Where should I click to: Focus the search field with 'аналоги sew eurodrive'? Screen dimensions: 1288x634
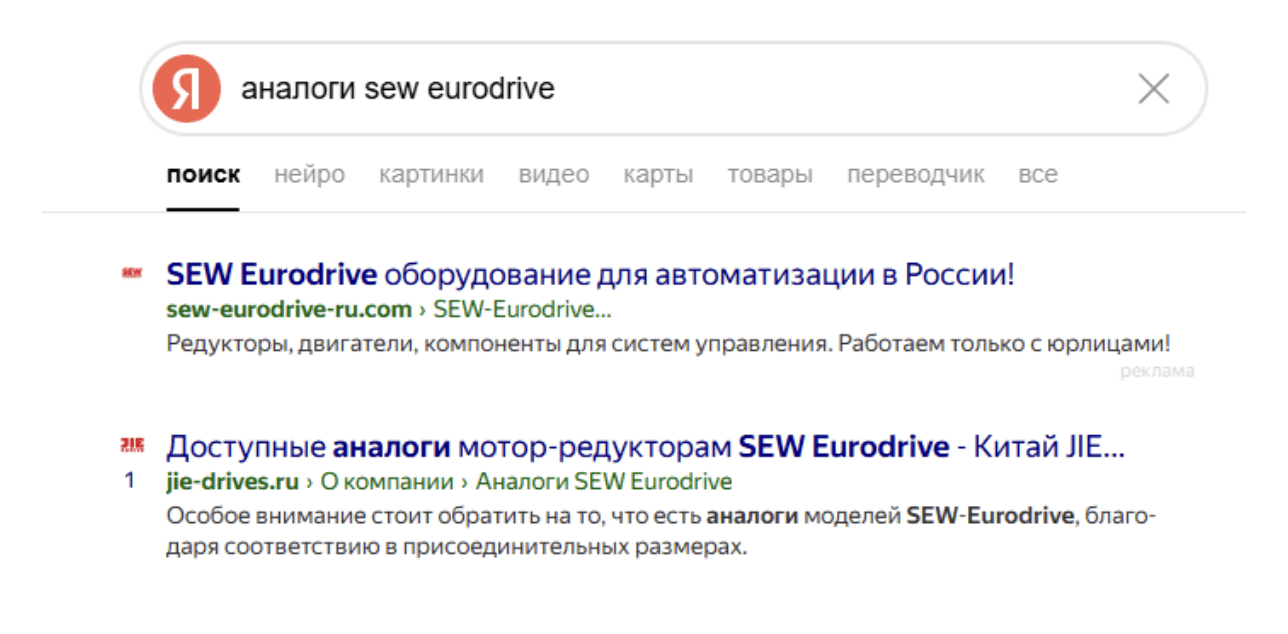673,90
